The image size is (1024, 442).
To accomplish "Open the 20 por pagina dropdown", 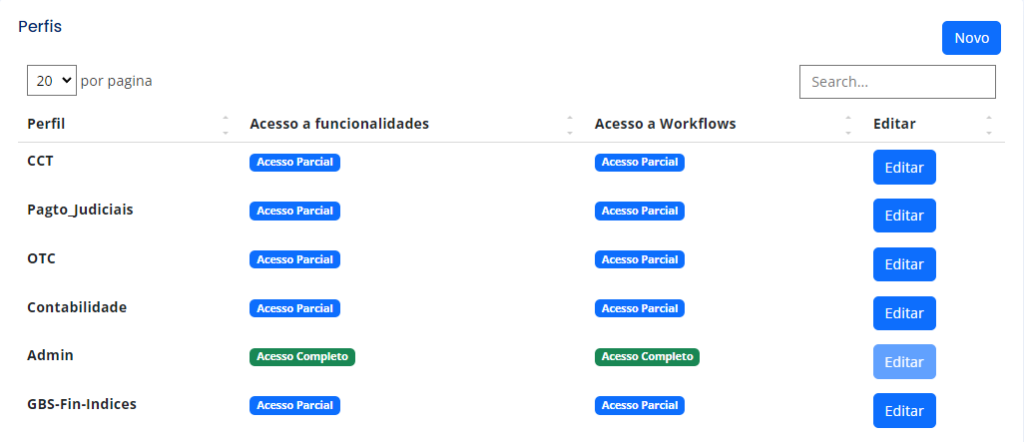I will [x=52, y=80].
